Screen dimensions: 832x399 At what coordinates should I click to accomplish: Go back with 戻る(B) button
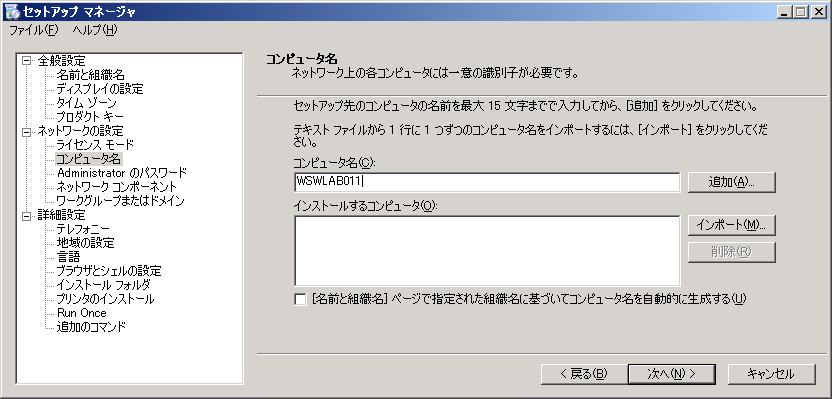(584, 374)
